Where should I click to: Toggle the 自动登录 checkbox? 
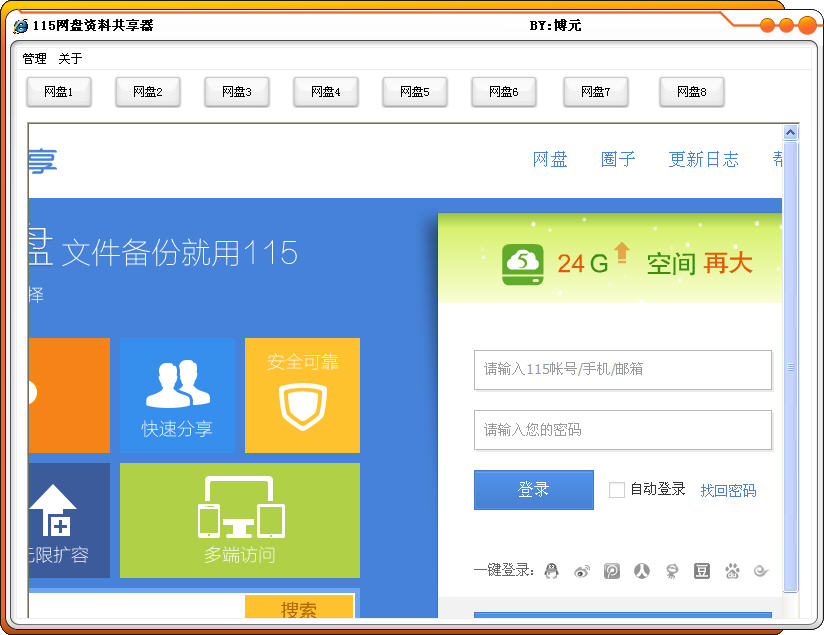616,490
